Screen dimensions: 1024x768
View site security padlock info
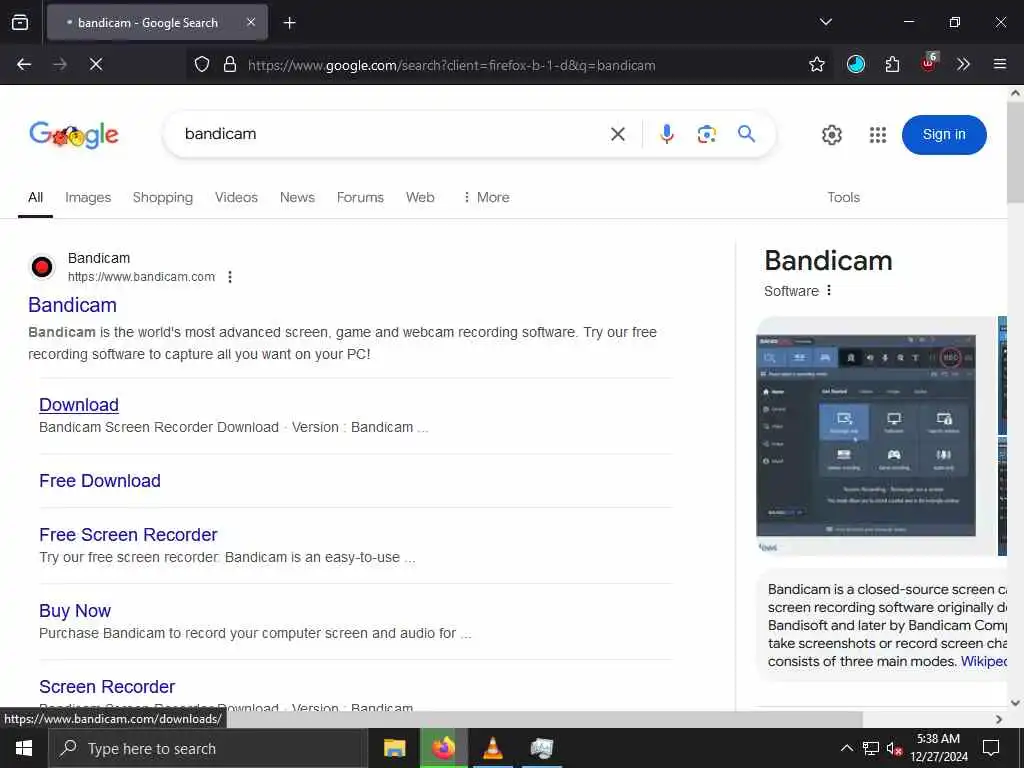click(230, 64)
